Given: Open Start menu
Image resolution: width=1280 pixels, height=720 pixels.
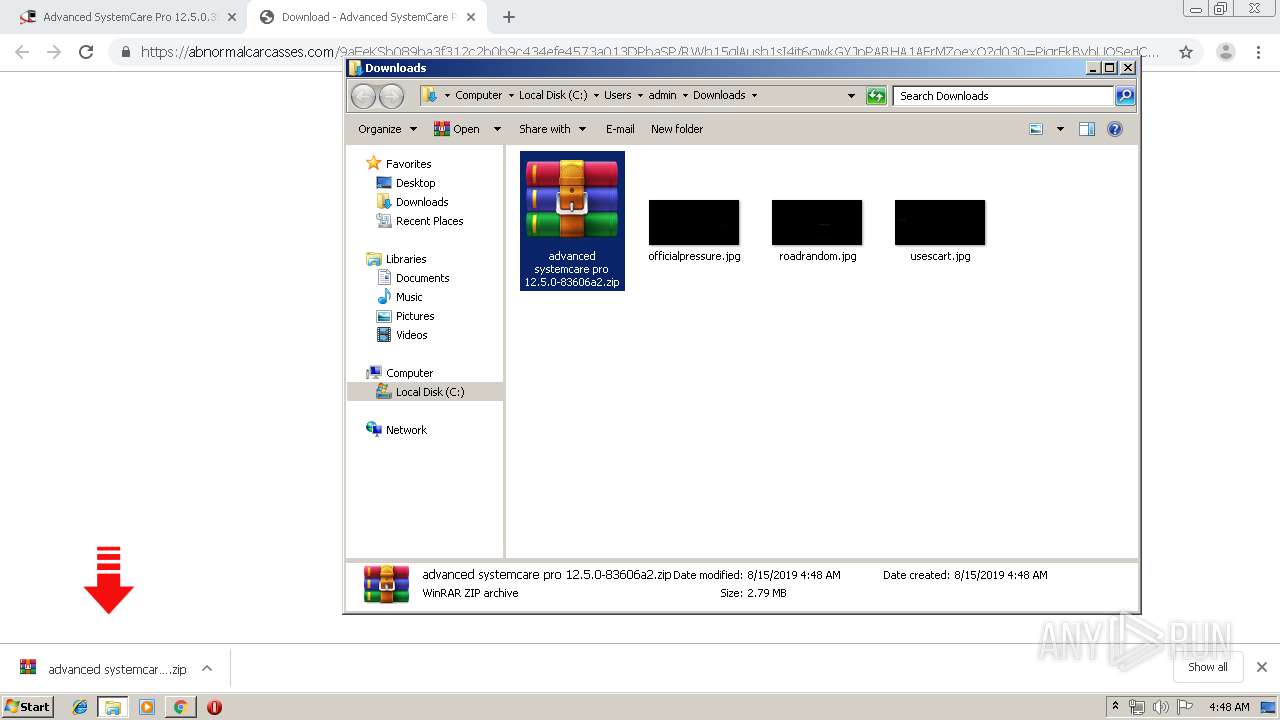Looking at the screenshot, I should coord(28,707).
